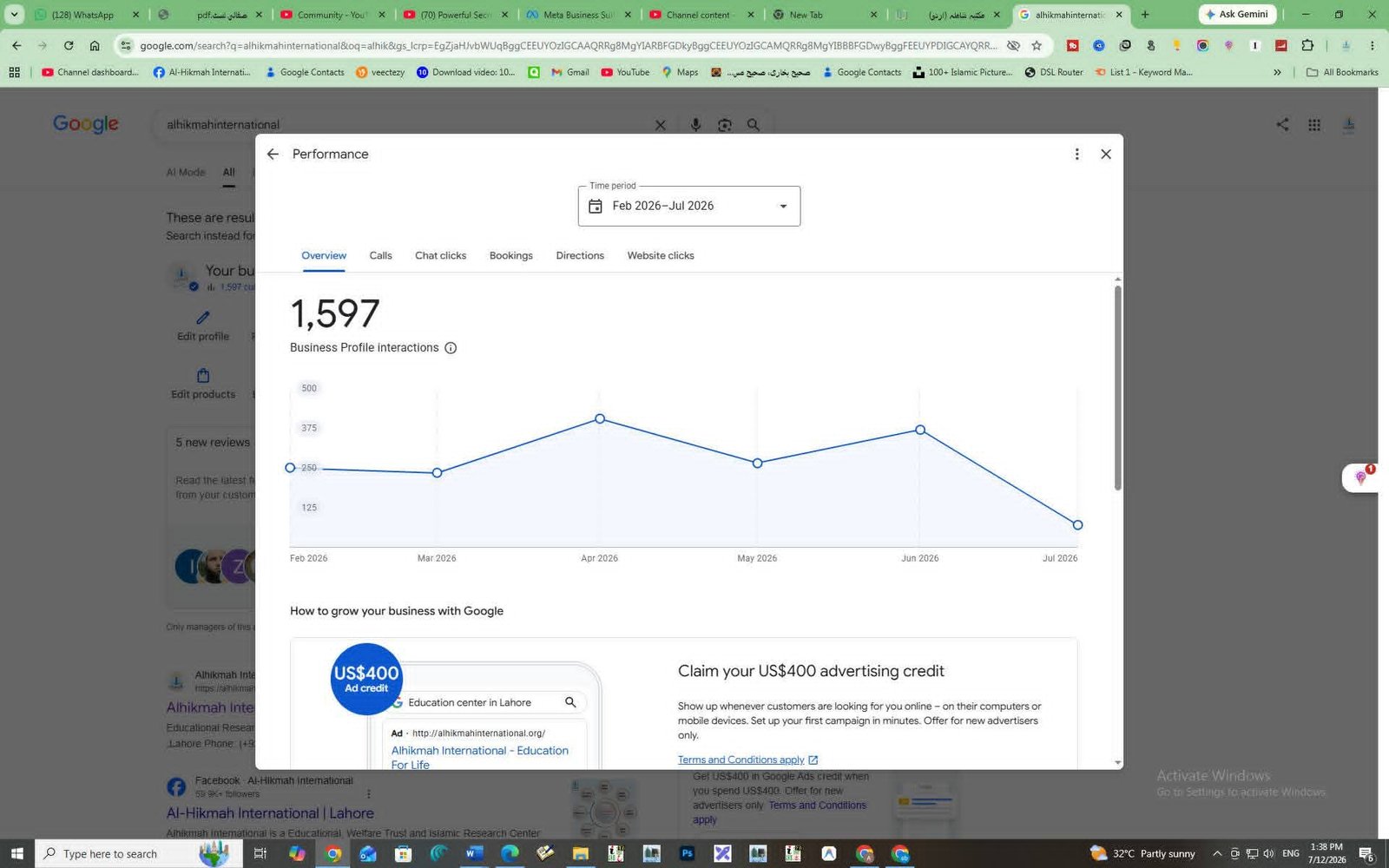This screenshot has height=868, width=1389.
Task: Open the Facebook result's three-dot menu
Action: (369, 793)
